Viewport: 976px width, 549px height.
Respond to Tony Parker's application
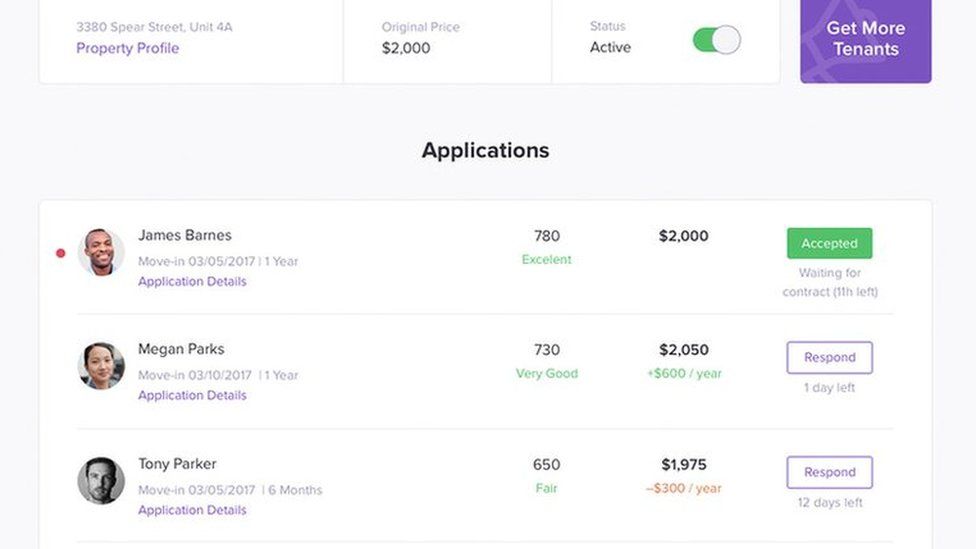829,472
